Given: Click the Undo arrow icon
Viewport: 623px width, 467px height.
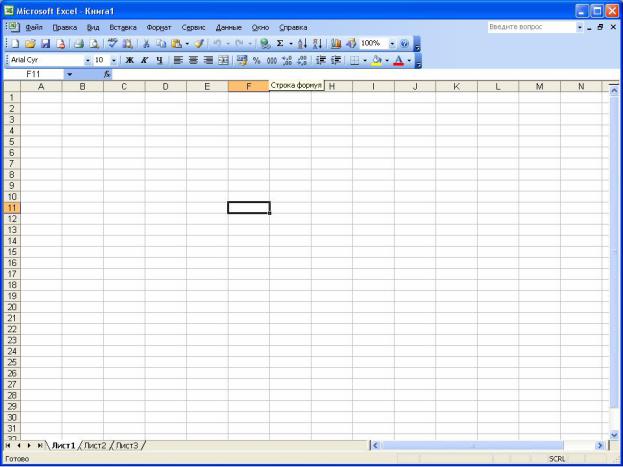Looking at the screenshot, I should pyautogui.click(x=217, y=44).
